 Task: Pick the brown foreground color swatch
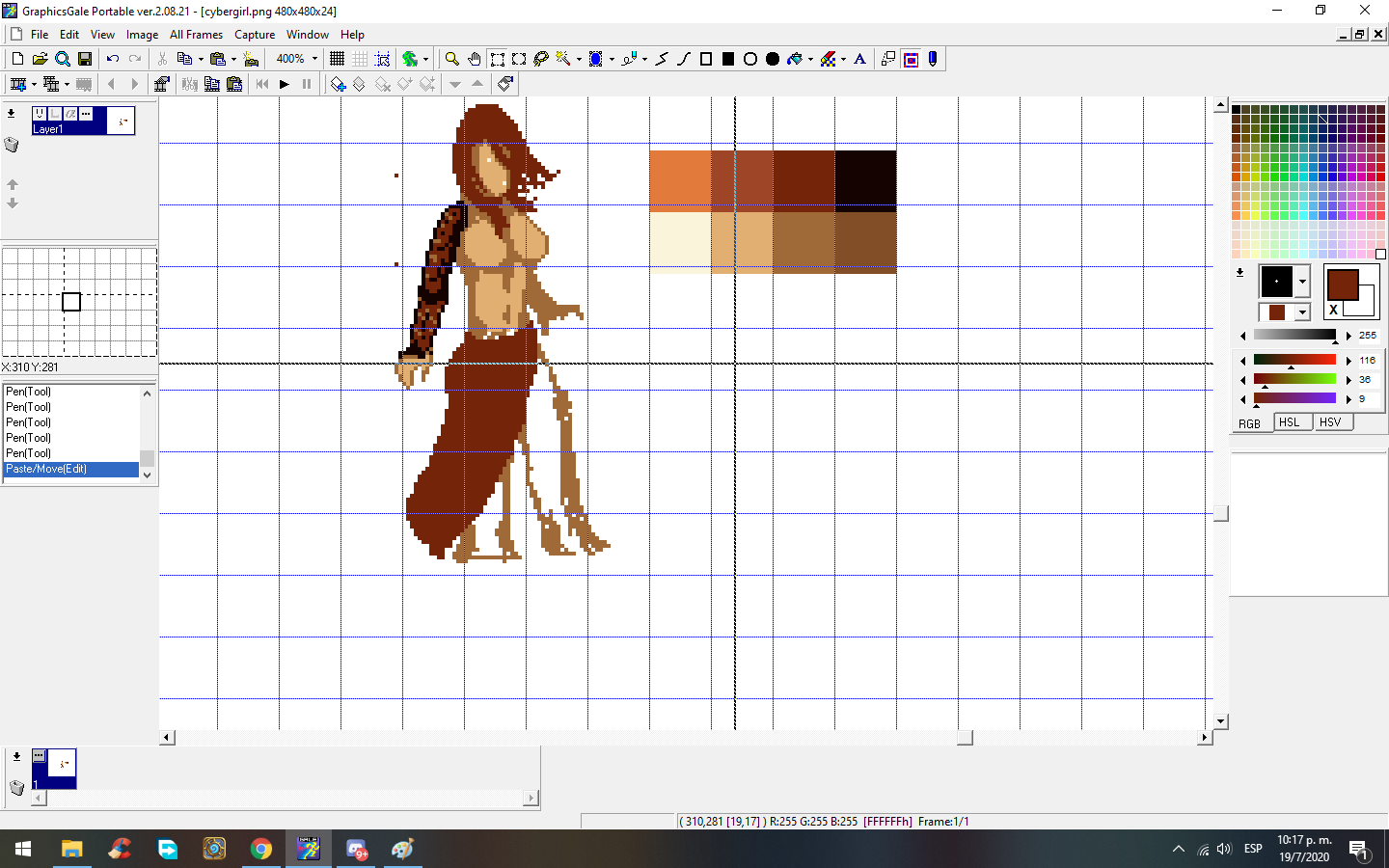coord(1343,285)
